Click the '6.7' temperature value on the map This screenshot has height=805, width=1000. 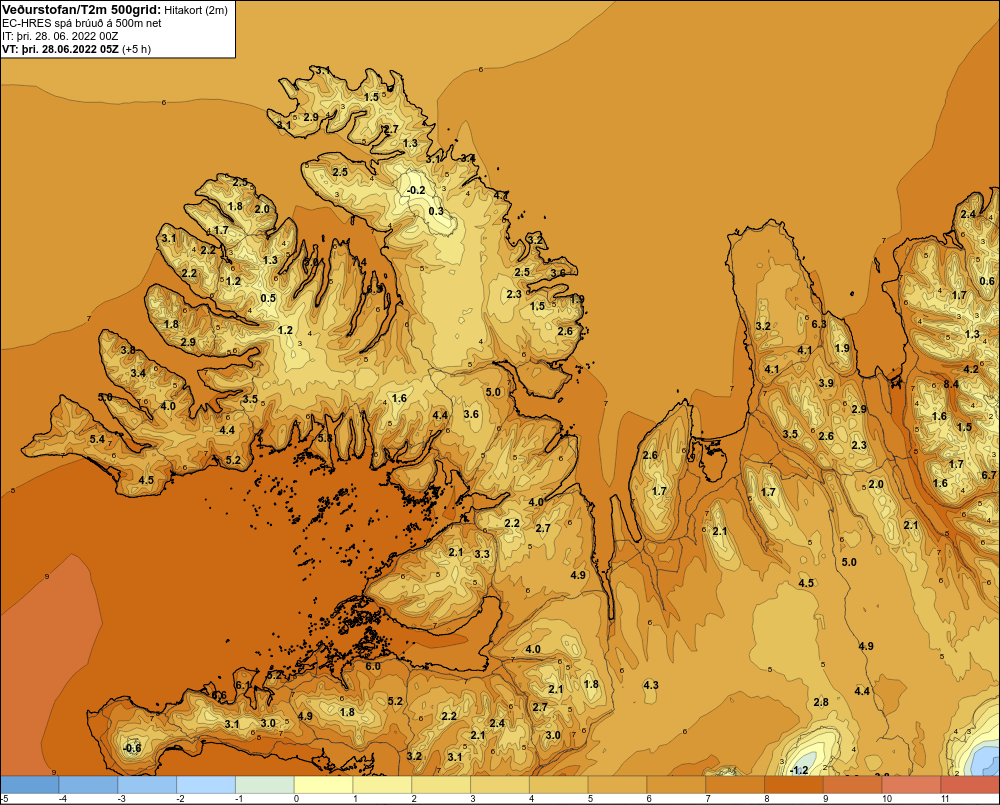(989, 475)
